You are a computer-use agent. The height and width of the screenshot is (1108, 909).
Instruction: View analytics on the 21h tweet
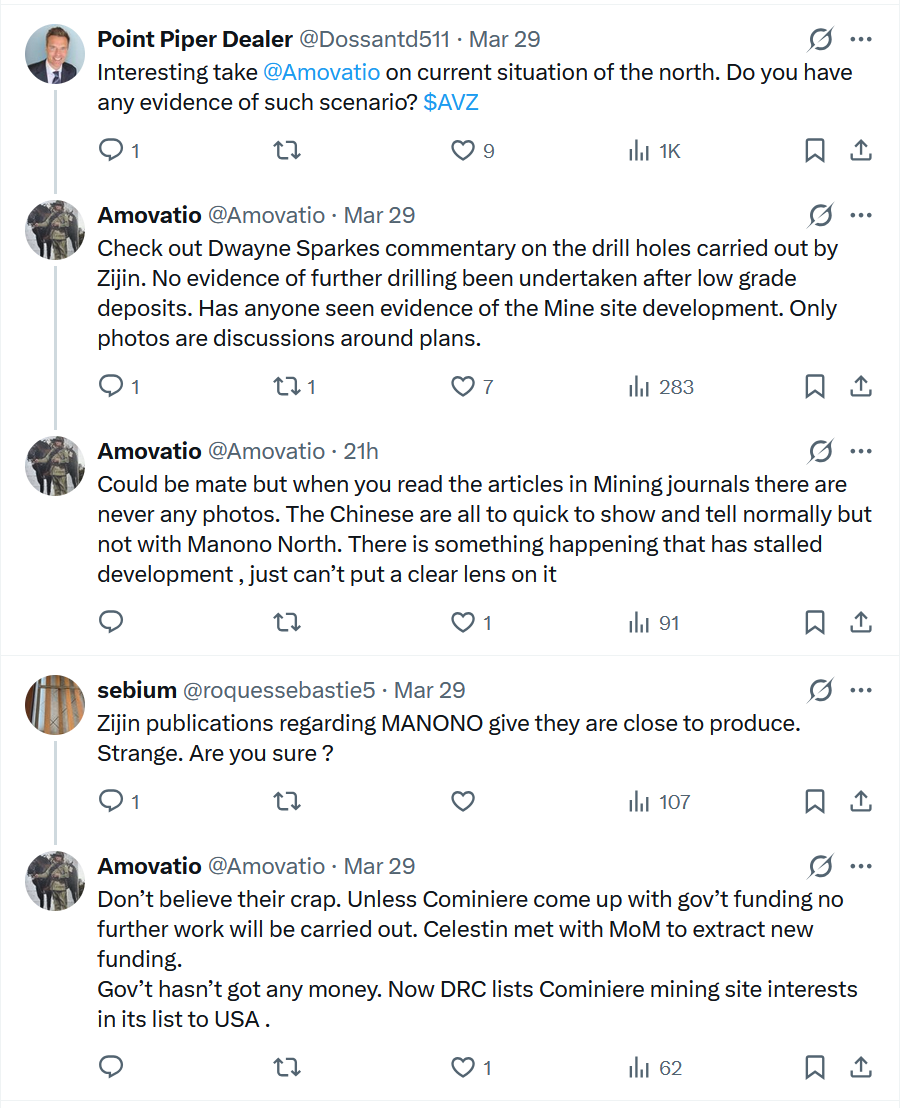pos(654,623)
